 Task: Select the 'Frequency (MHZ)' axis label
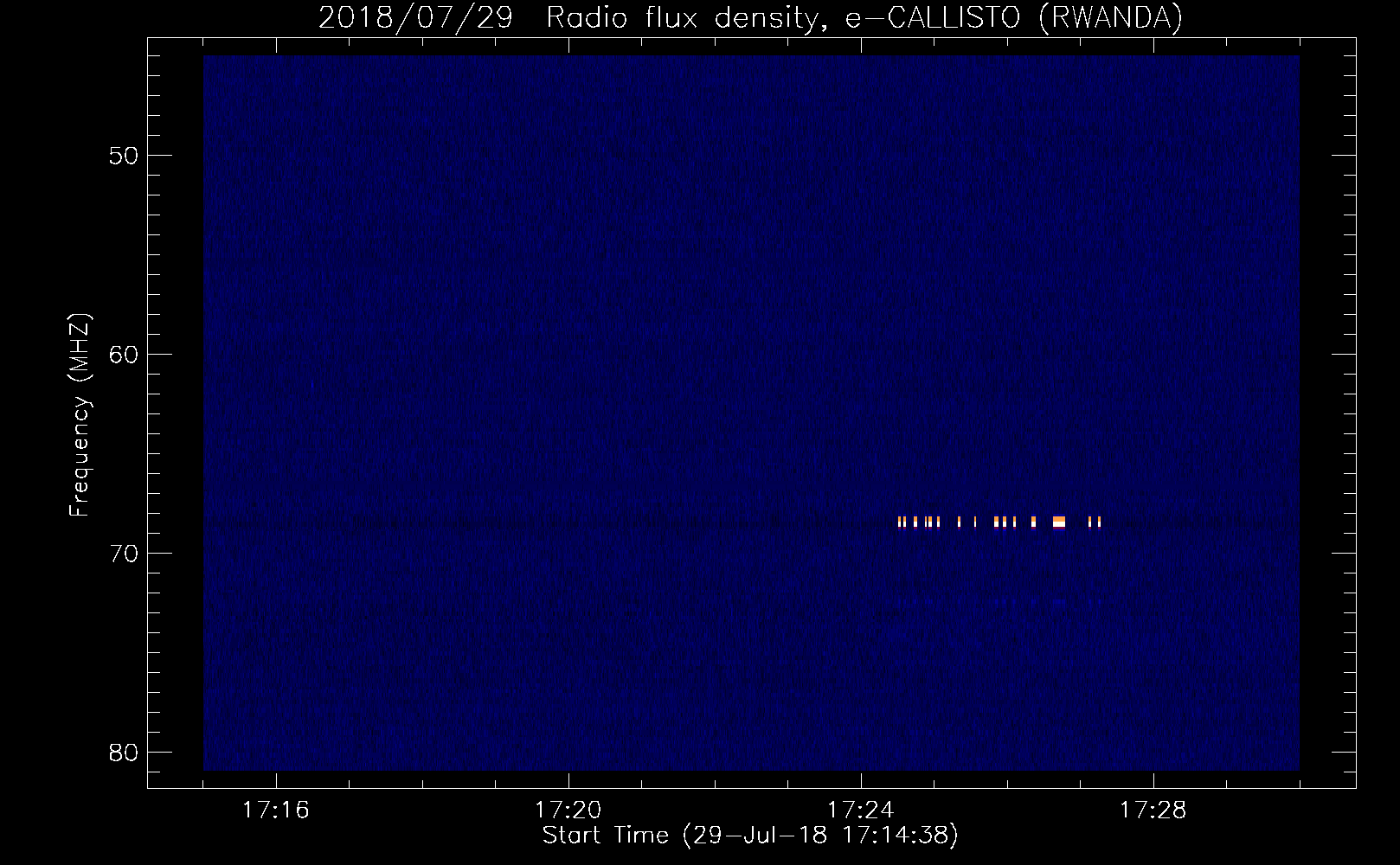pyautogui.click(x=79, y=415)
